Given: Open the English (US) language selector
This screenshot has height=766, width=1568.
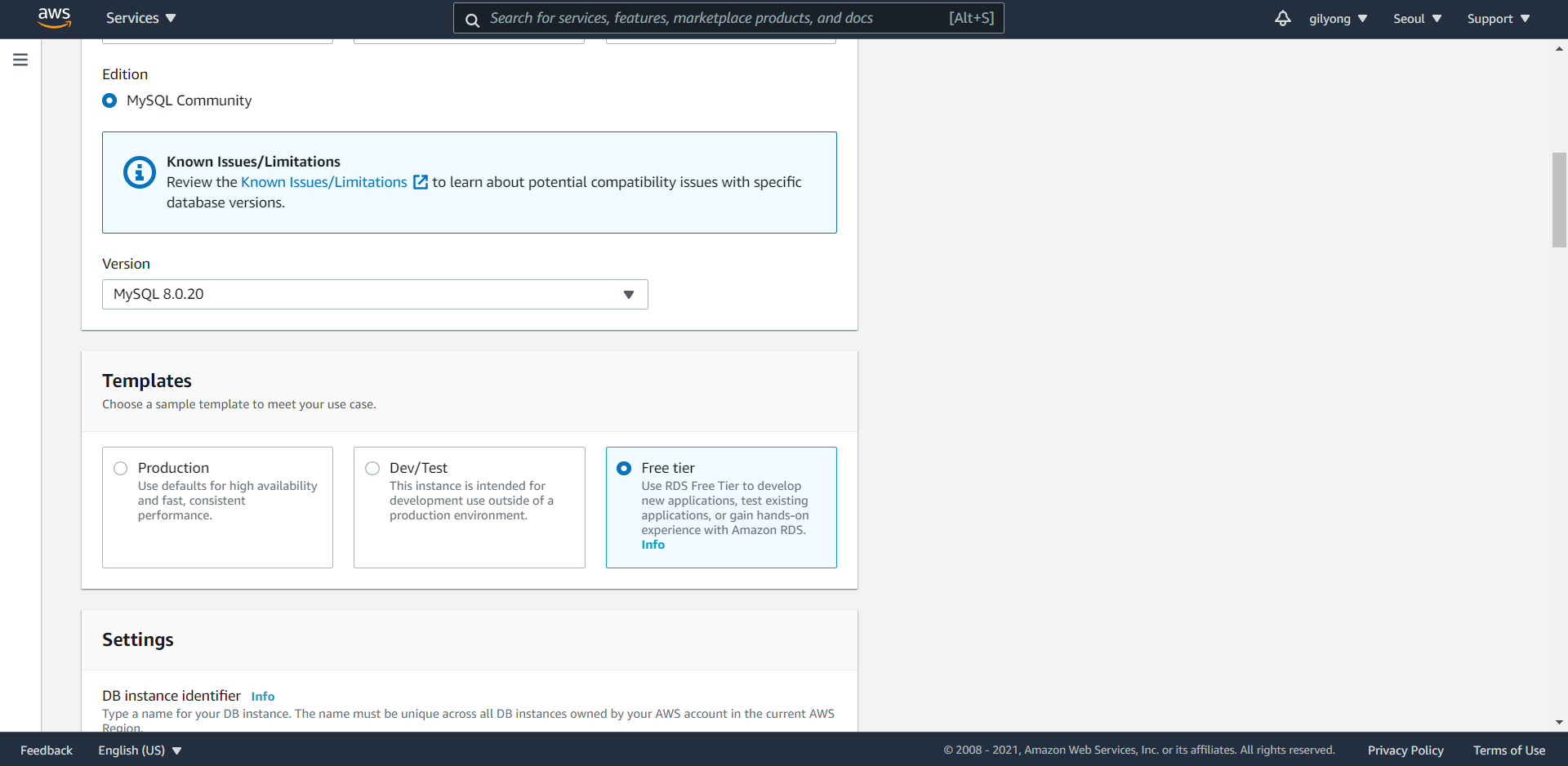Looking at the screenshot, I should (x=140, y=750).
